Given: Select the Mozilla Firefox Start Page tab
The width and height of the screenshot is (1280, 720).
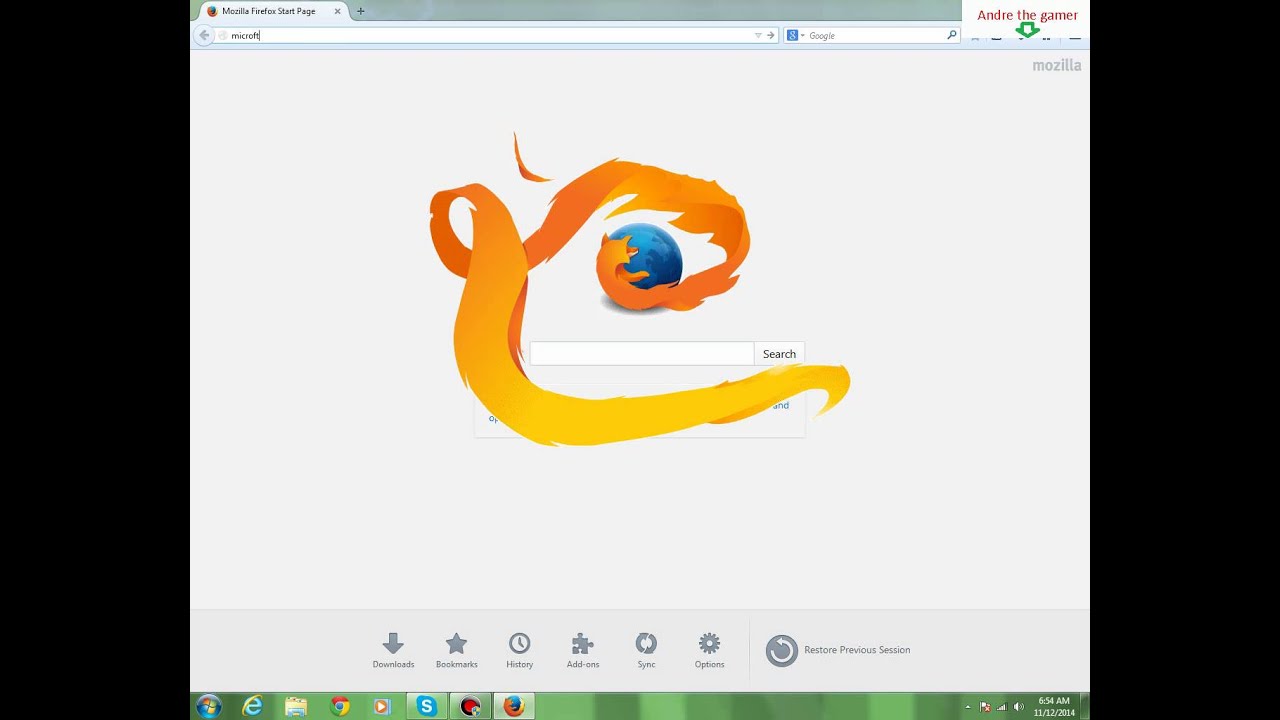Looking at the screenshot, I should [x=268, y=11].
